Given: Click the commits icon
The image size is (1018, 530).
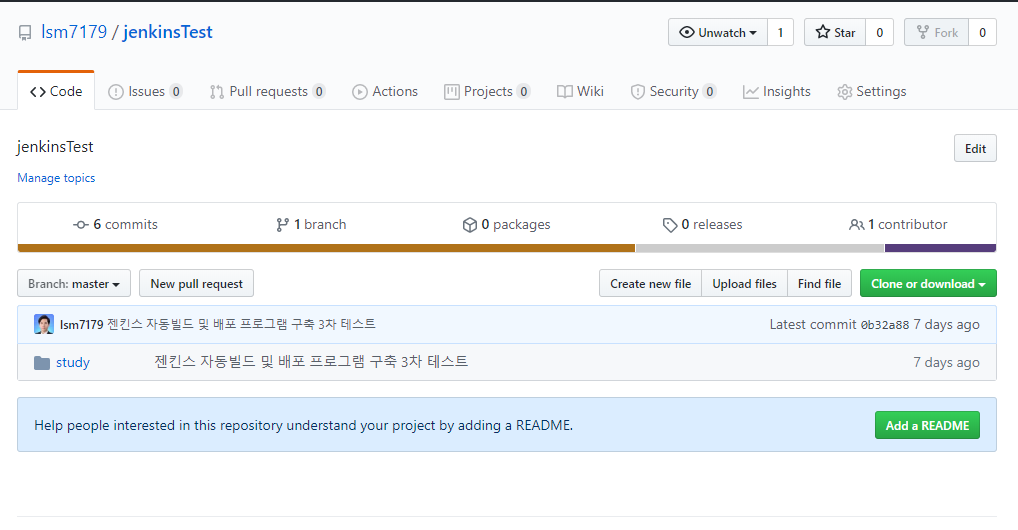Looking at the screenshot, I should click(x=81, y=225).
